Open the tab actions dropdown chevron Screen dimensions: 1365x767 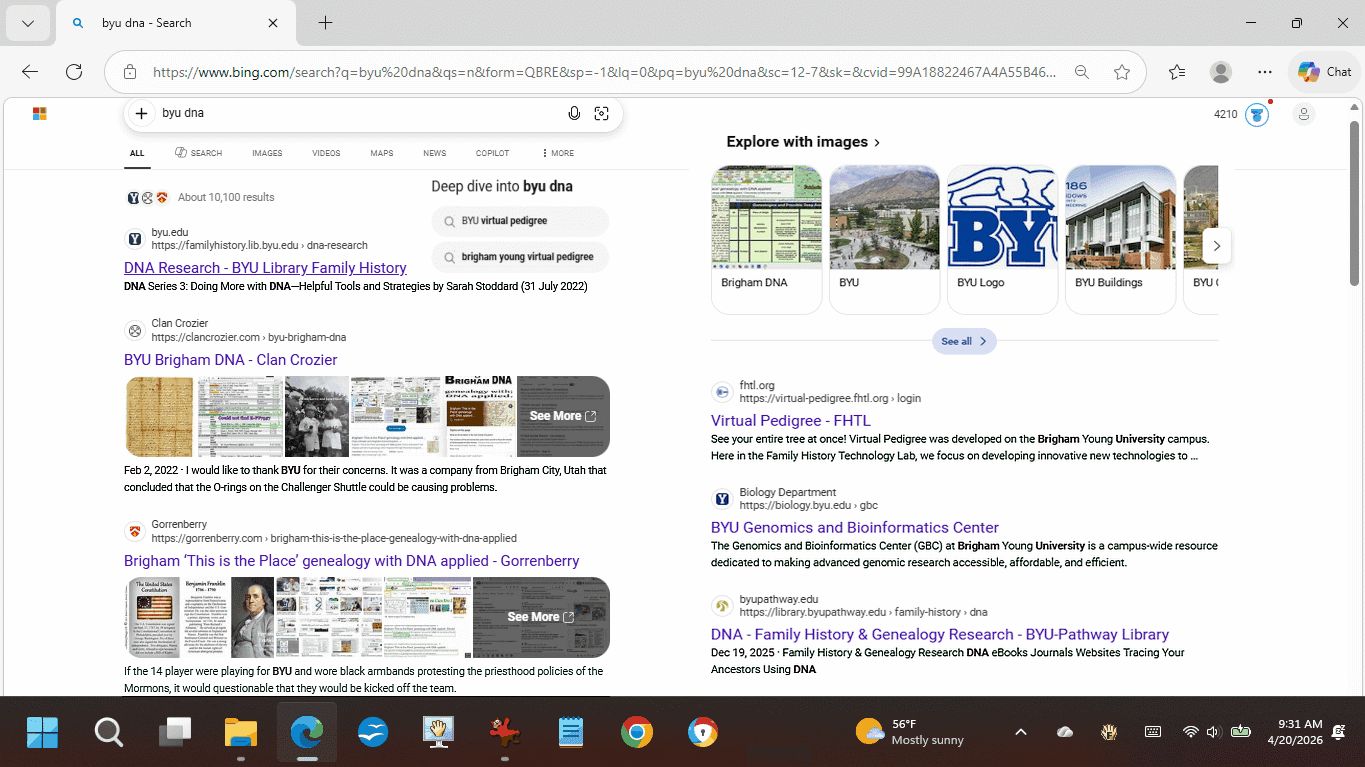(28, 23)
